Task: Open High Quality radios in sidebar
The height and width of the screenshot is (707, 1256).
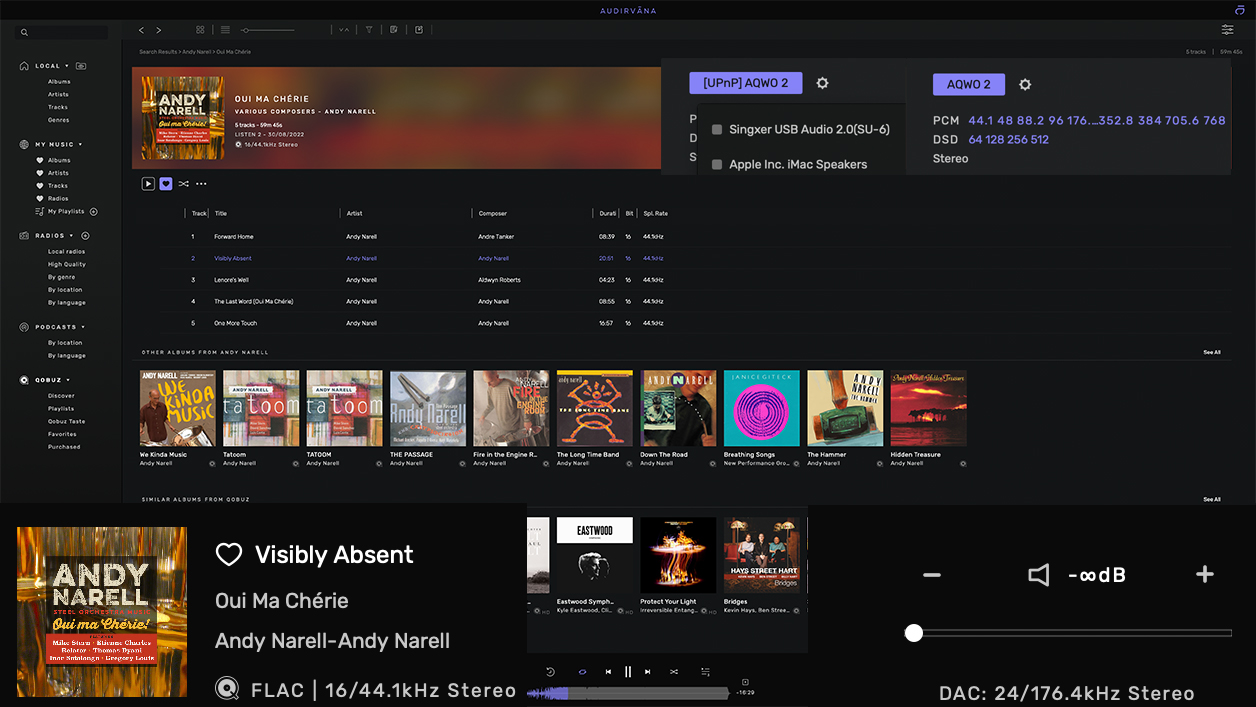Action: coord(67,265)
